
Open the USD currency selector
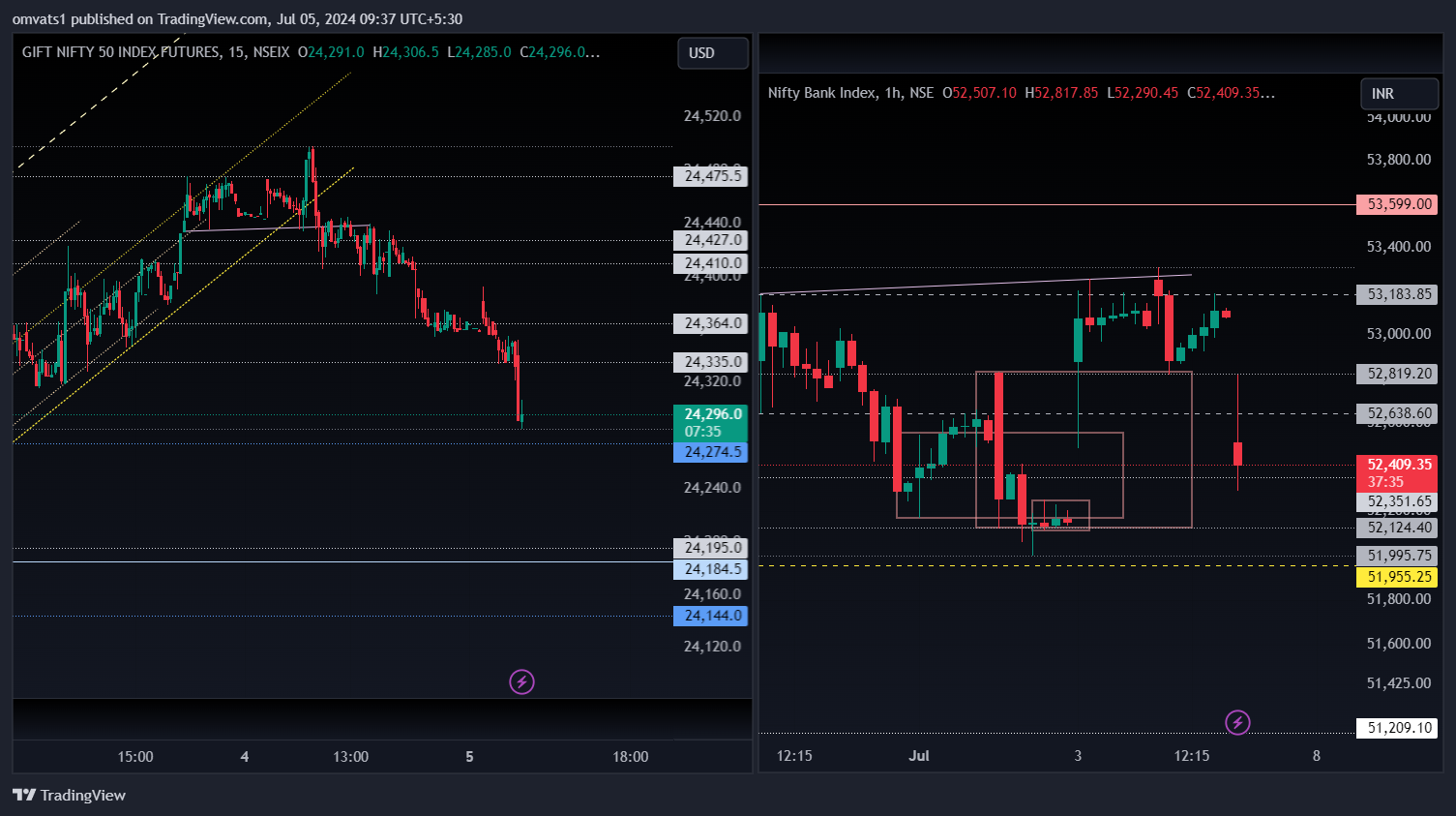(713, 53)
